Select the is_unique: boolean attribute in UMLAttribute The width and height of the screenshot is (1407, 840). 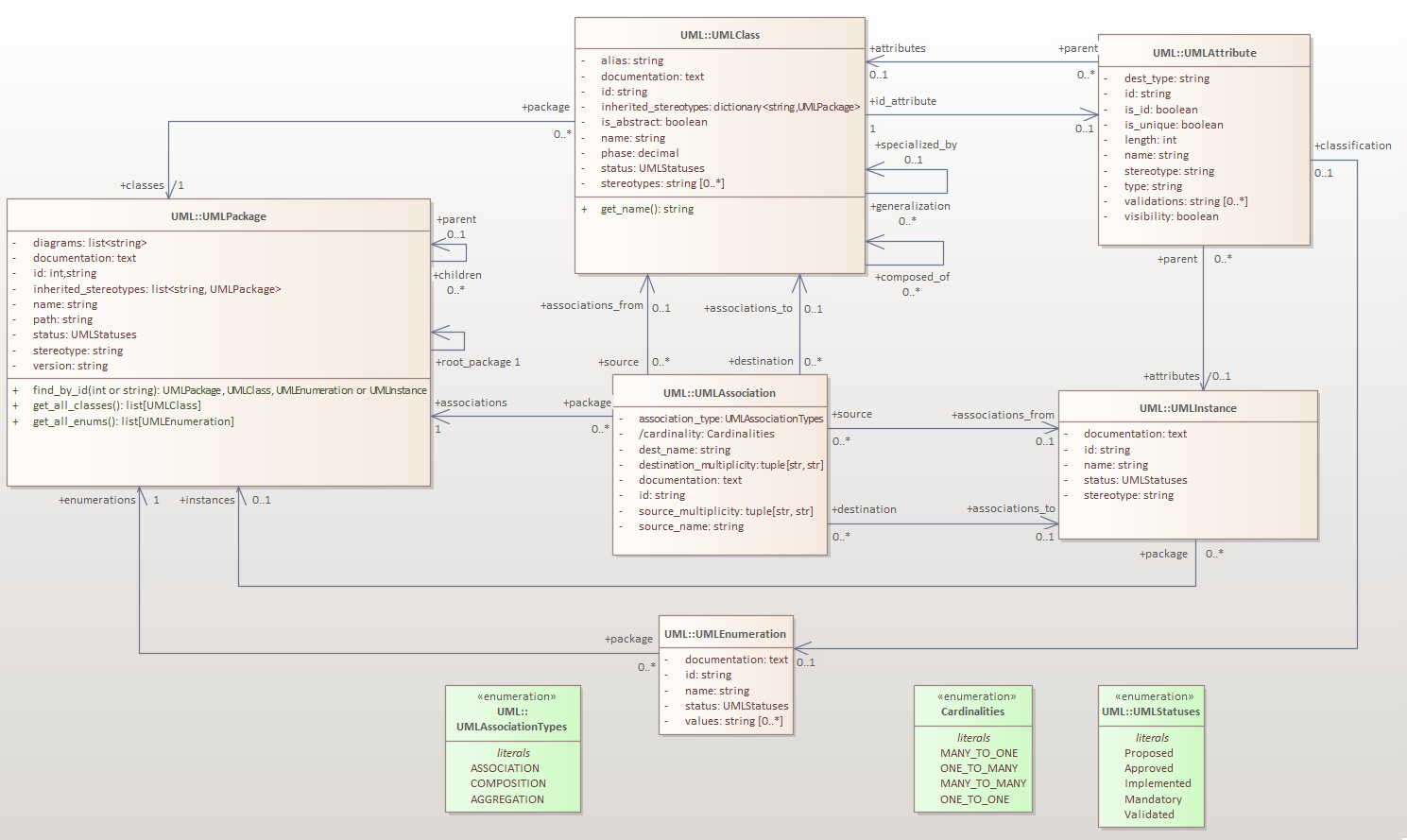1173,124
